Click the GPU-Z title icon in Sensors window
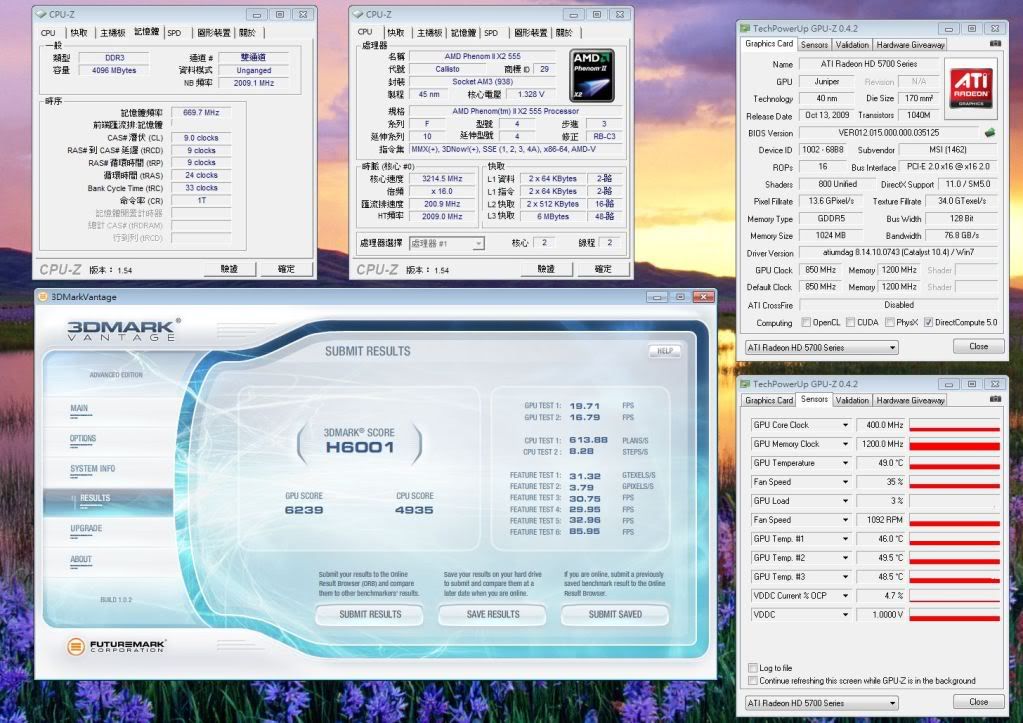The image size is (1023, 723). (745, 384)
